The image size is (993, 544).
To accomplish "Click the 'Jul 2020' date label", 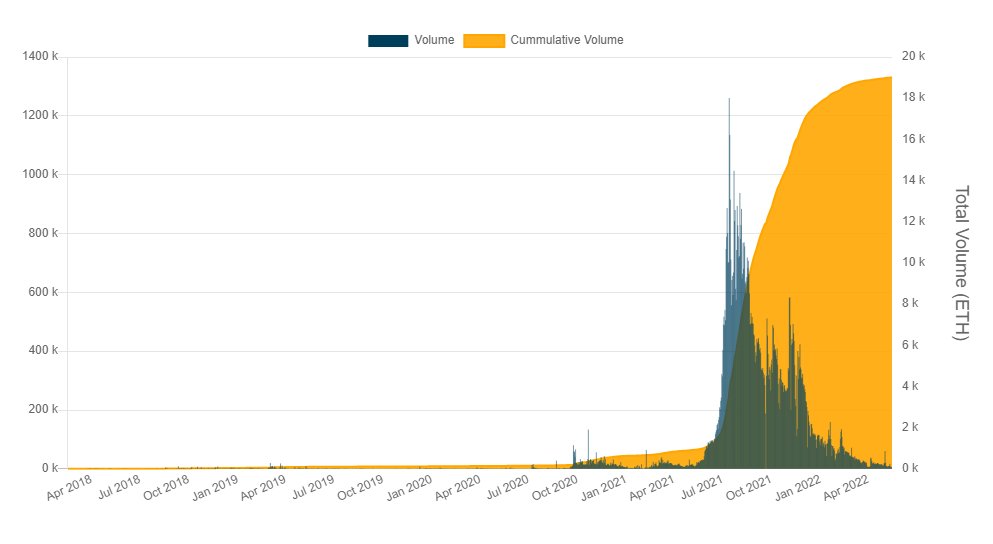I will coord(507,488).
